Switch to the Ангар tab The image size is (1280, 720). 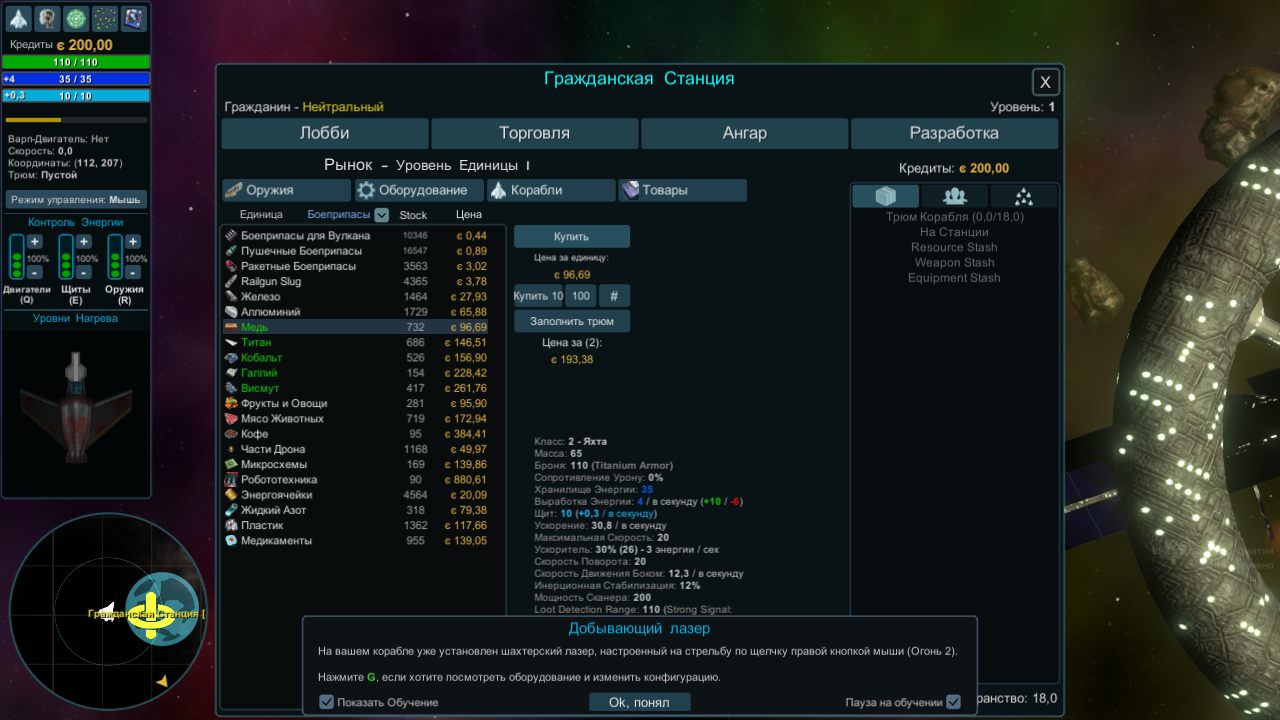(744, 133)
